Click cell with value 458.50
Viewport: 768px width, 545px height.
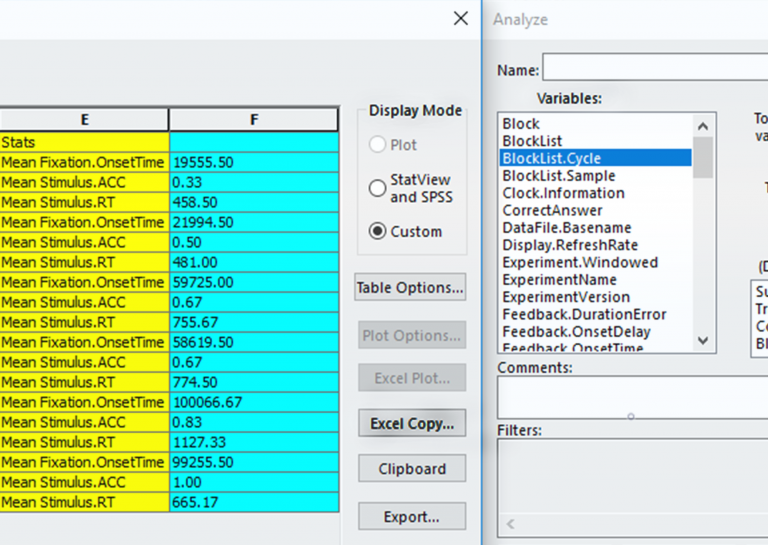coord(254,202)
